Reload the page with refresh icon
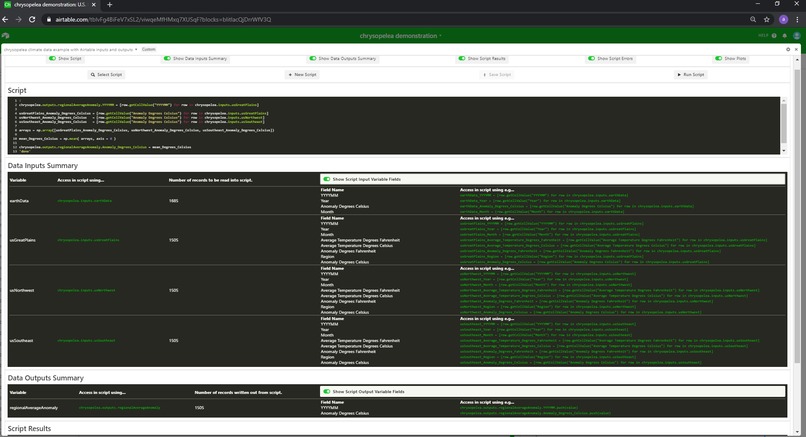 pyautogui.click(x=32, y=20)
